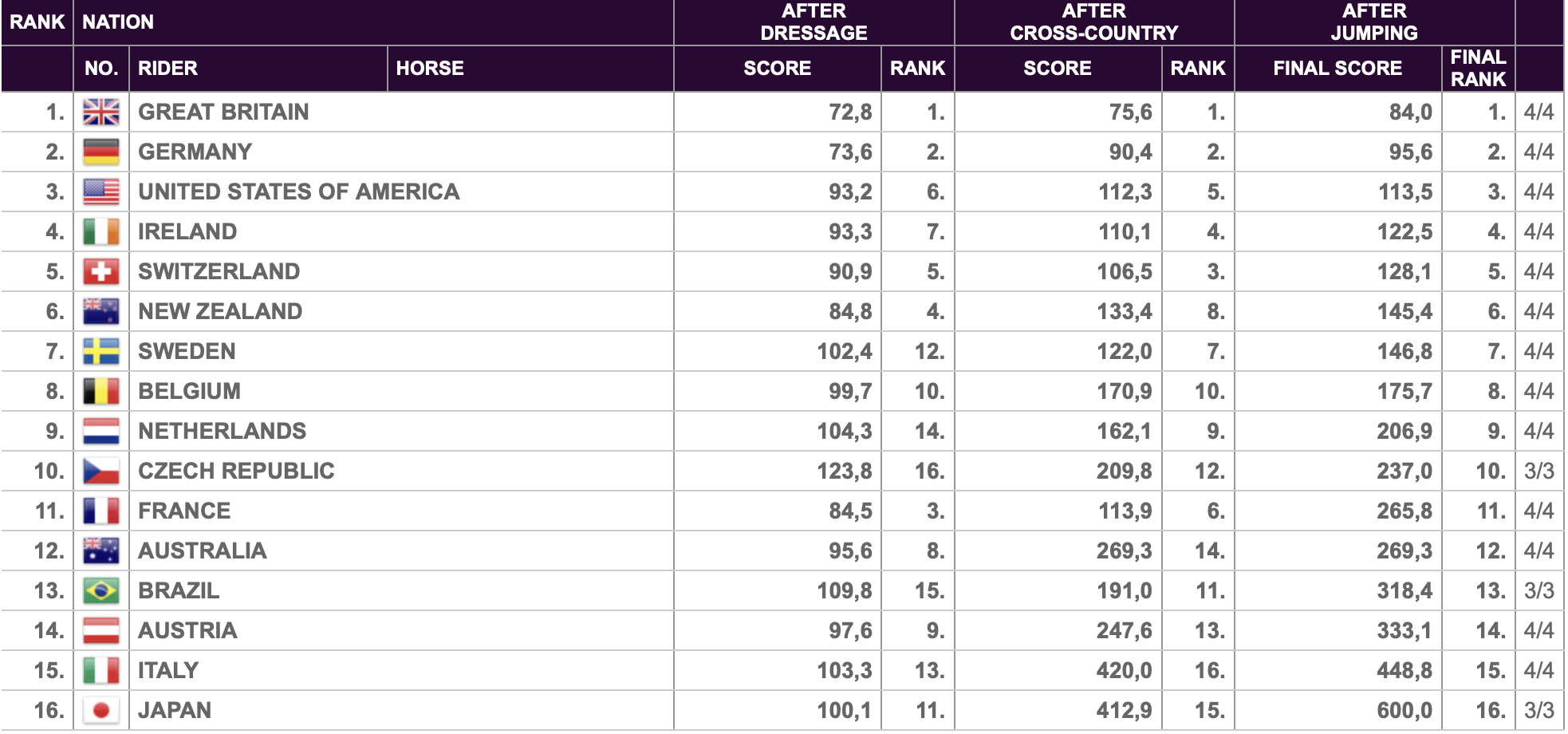Open the NETHERLANDS nation link
The image size is (1568, 734).
click(x=222, y=432)
